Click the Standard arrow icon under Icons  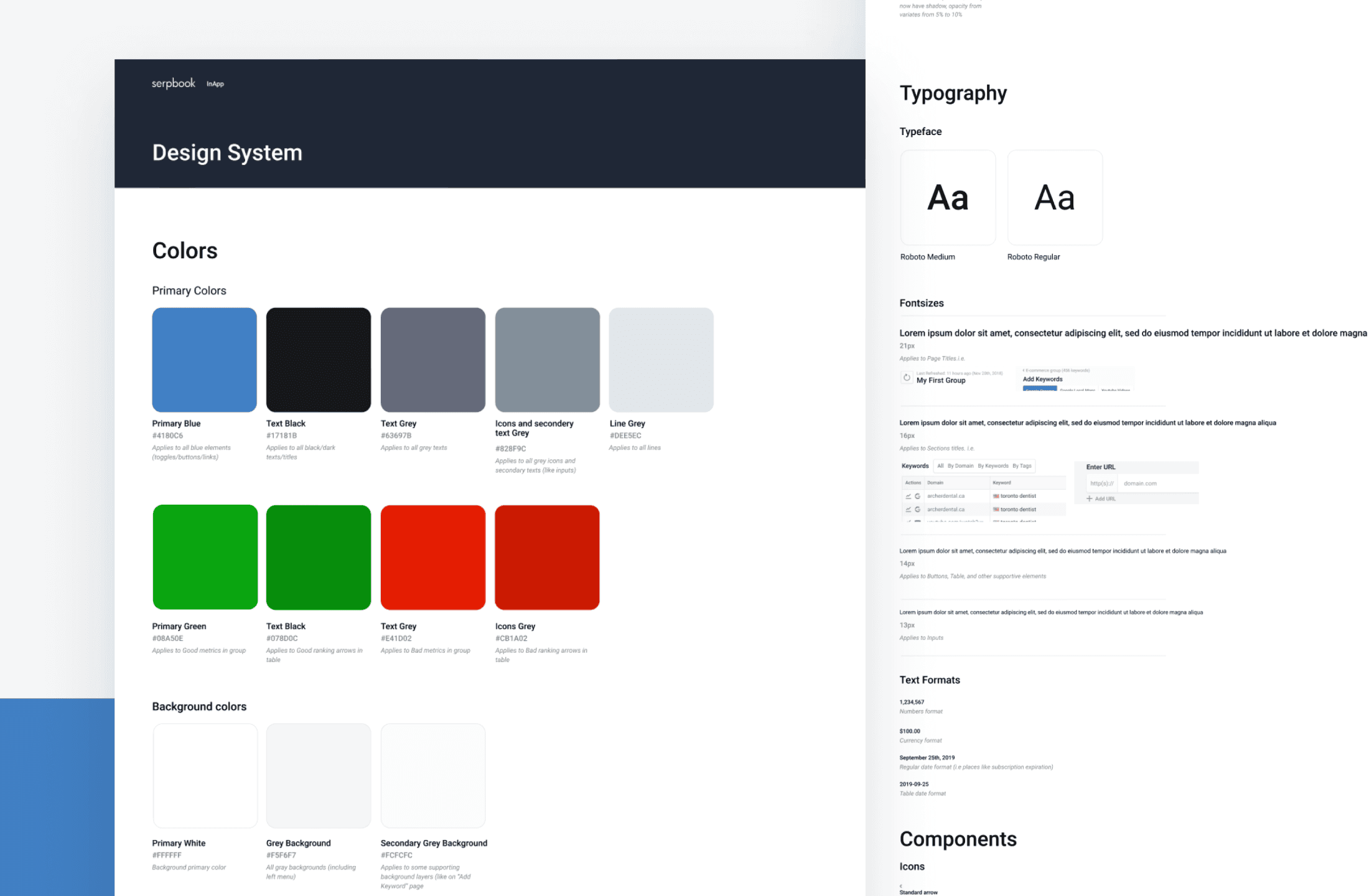tap(901, 886)
